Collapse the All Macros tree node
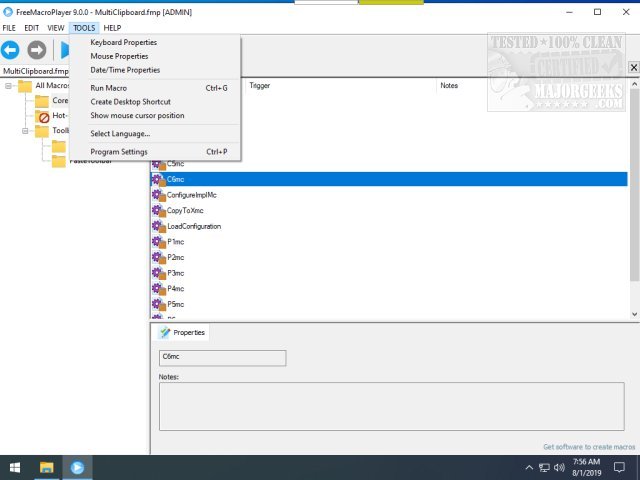The width and height of the screenshot is (640, 480). click(x=8, y=86)
